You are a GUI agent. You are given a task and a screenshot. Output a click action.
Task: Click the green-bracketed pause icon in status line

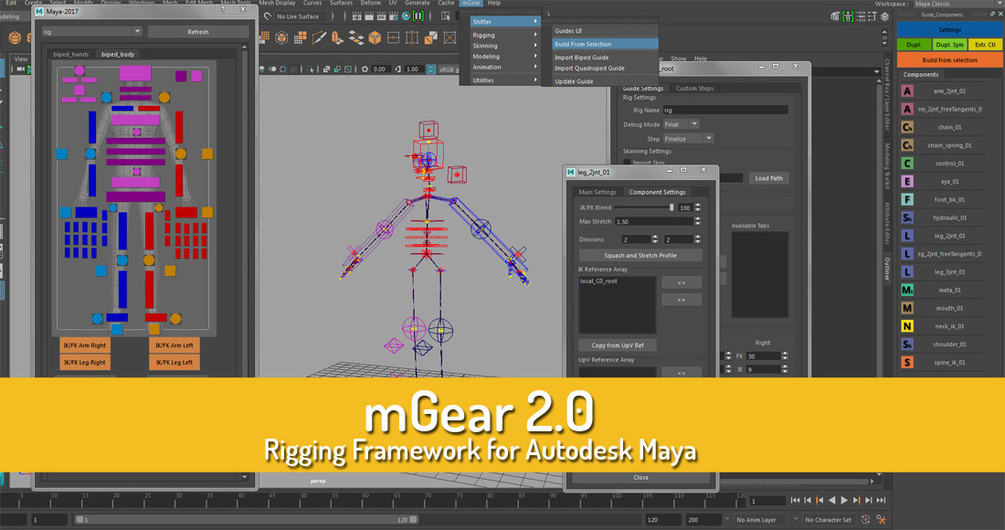pos(419,16)
